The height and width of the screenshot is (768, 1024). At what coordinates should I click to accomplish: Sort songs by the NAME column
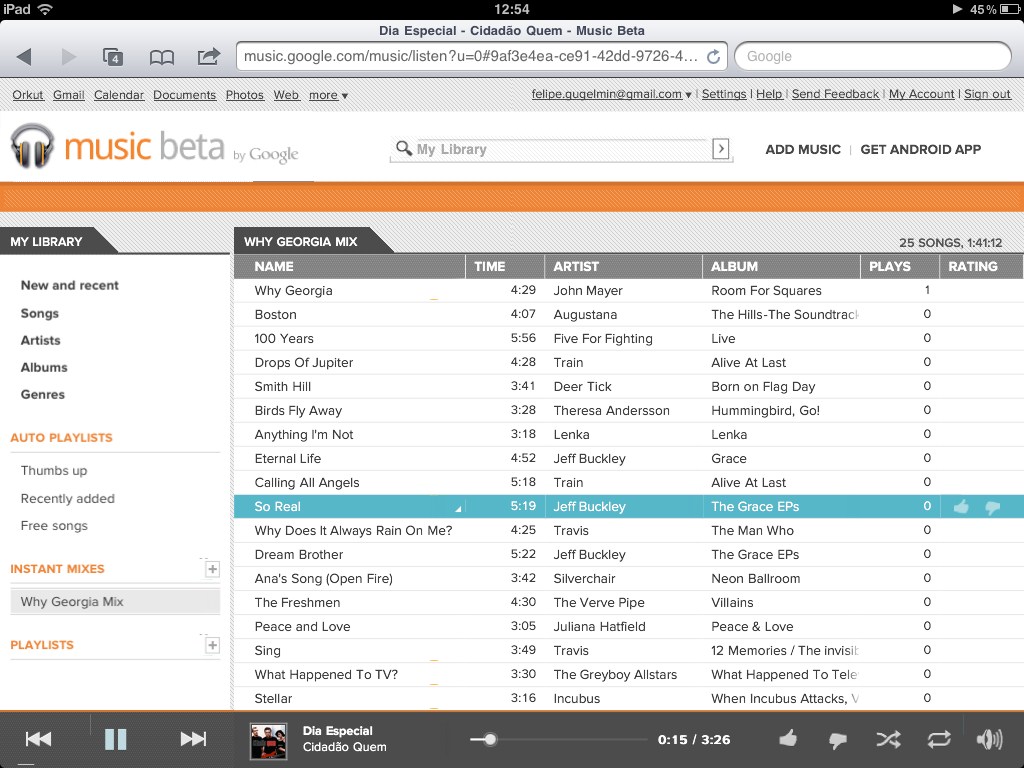click(x=349, y=266)
